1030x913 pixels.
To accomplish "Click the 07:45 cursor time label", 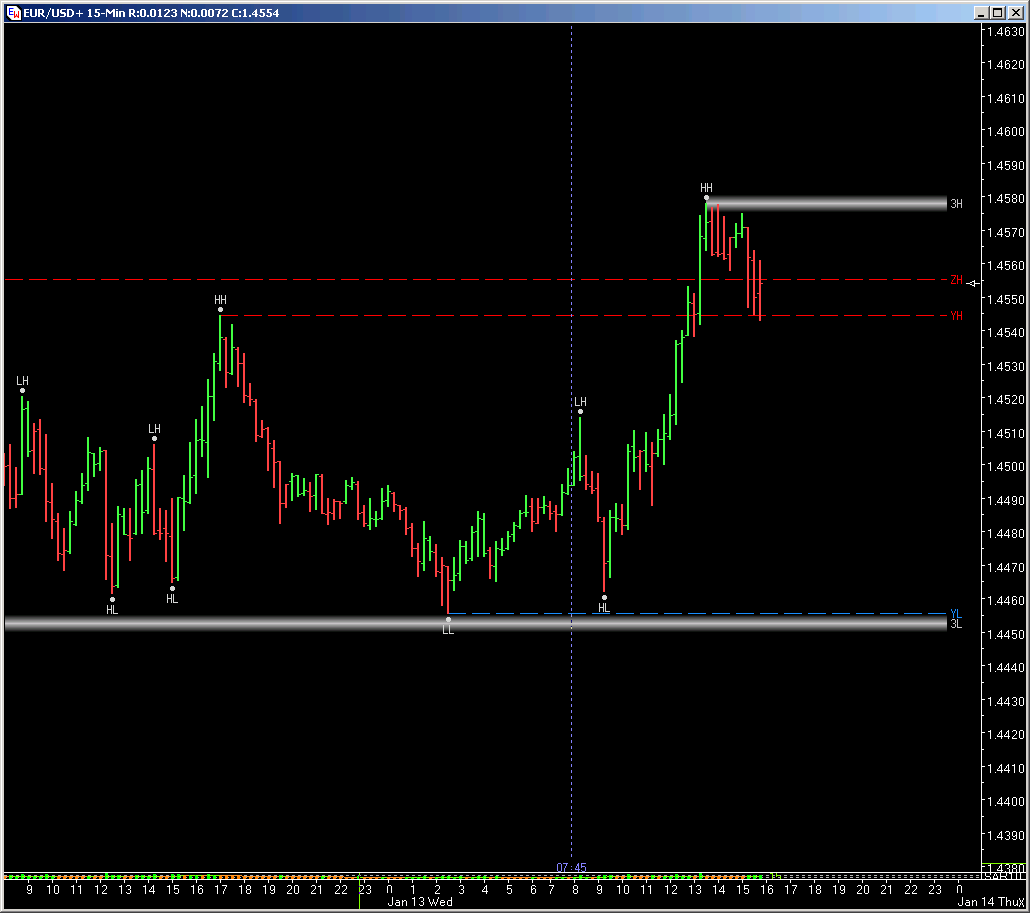I will point(571,868).
